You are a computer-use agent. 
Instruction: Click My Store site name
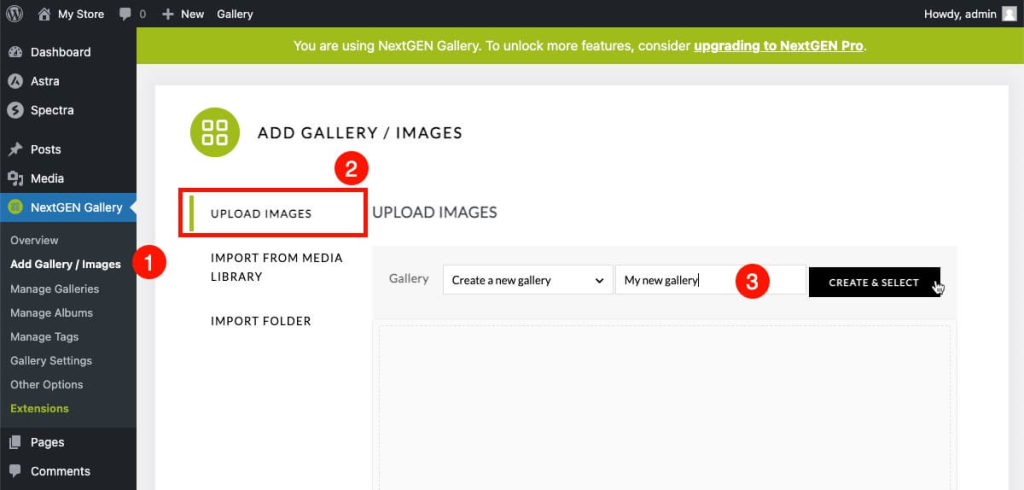click(x=81, y=14)
